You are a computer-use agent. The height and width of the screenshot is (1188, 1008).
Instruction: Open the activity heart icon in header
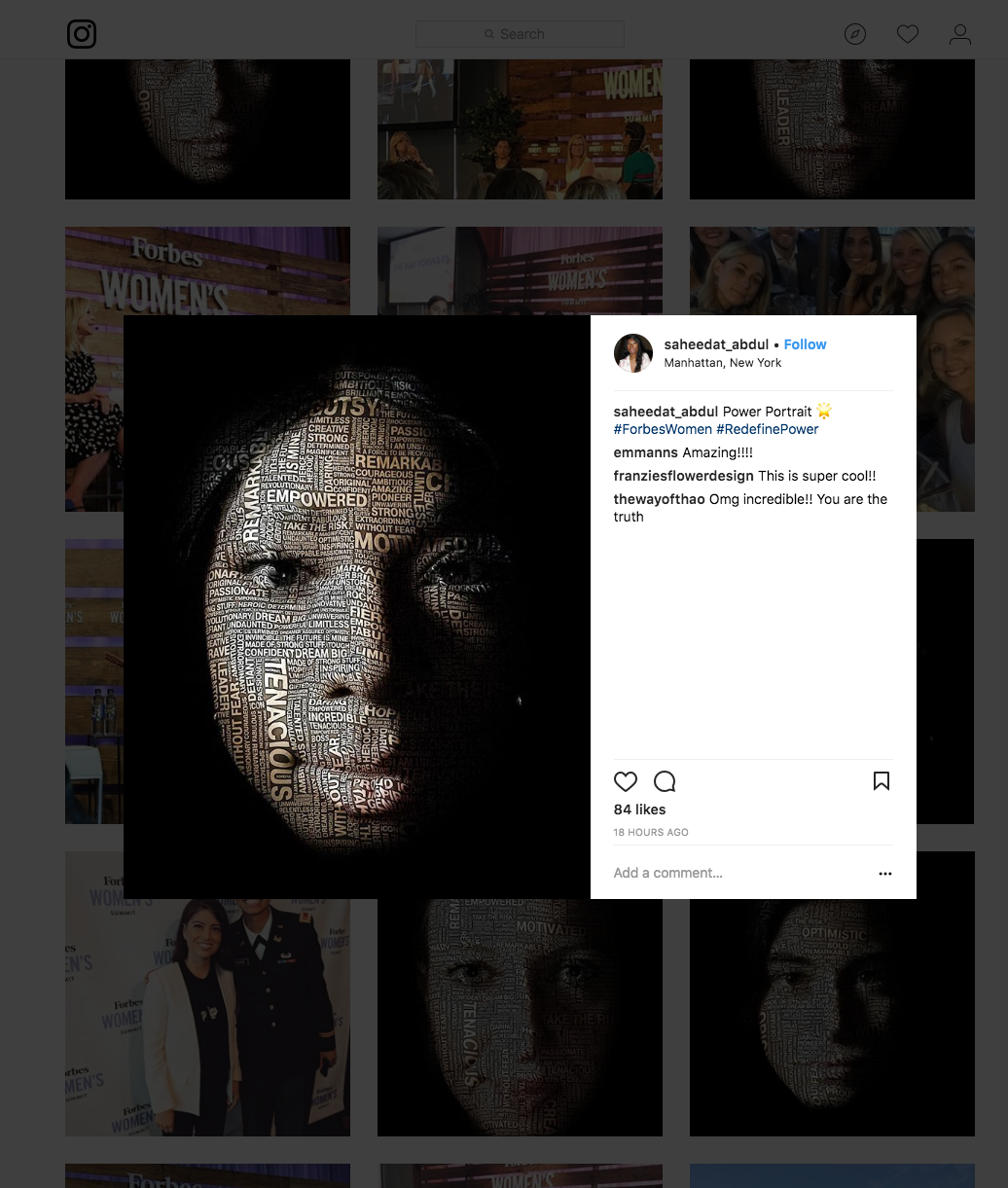(x=908, y=34)
